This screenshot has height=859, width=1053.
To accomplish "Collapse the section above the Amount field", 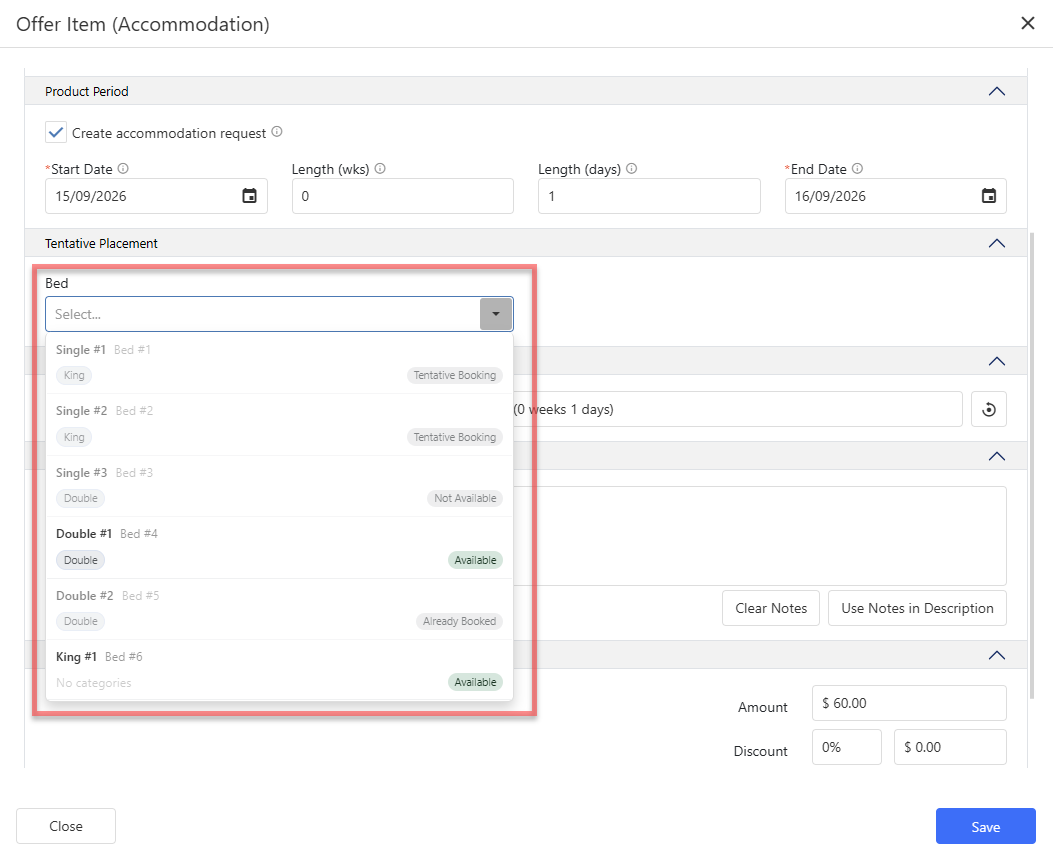I will [x=997, y=655].
